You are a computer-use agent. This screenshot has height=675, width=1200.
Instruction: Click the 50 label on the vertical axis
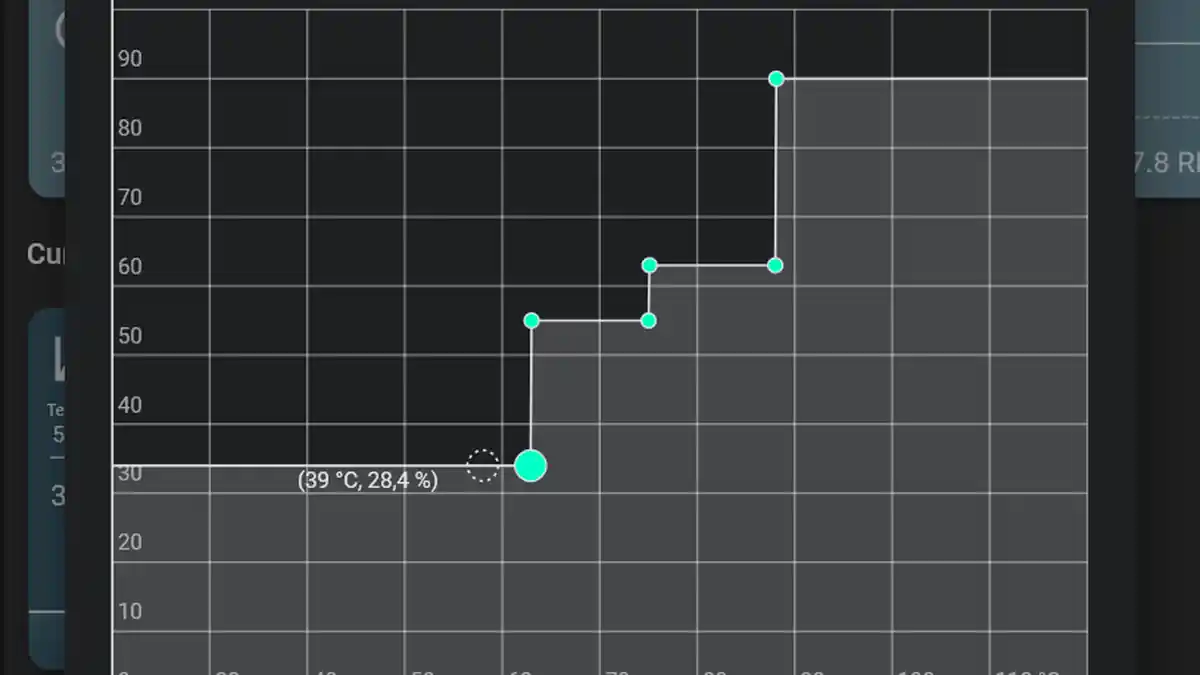pyautogui.click(x=130, y=336)
